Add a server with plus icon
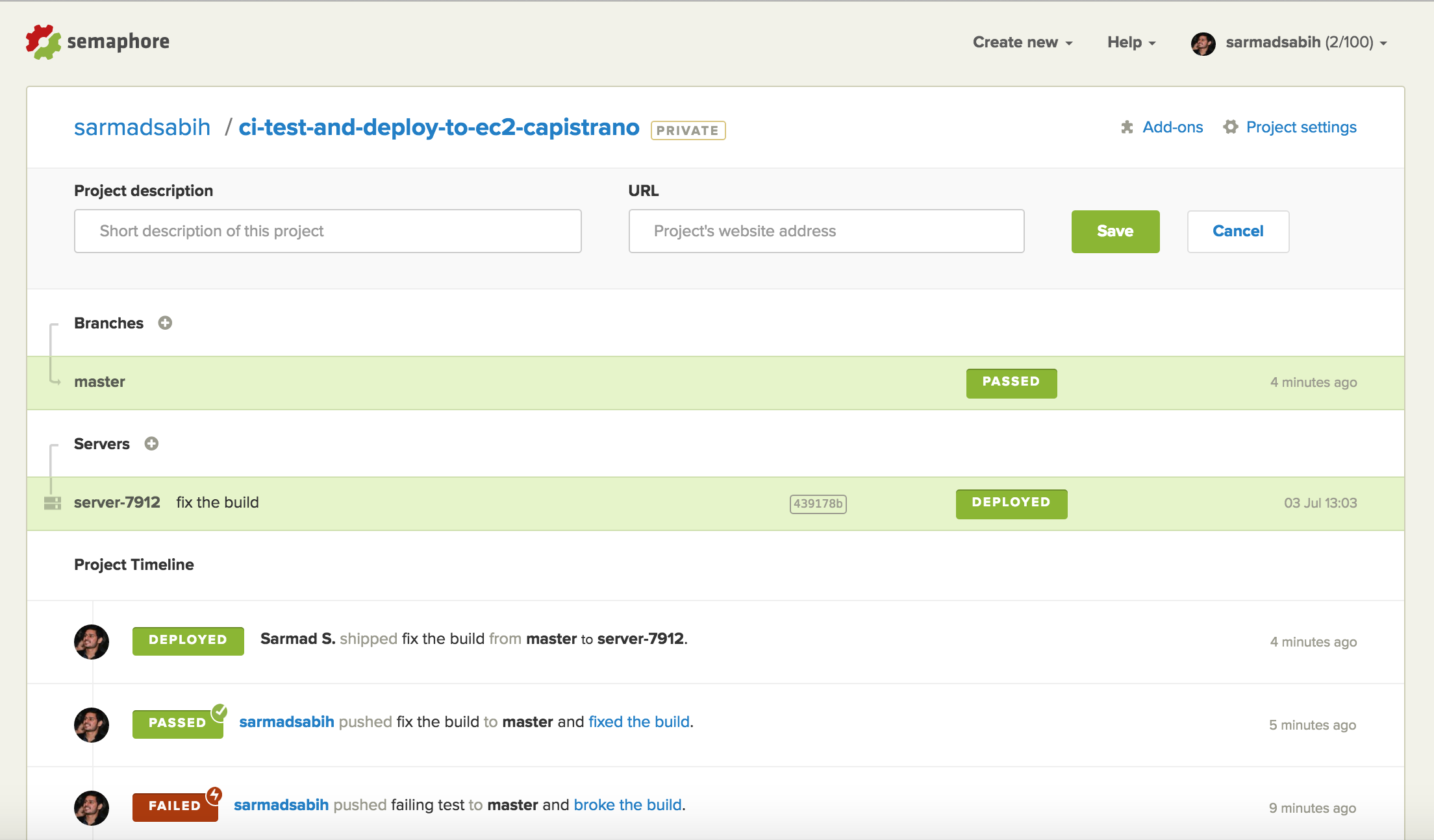 click(x=151, y=443)
